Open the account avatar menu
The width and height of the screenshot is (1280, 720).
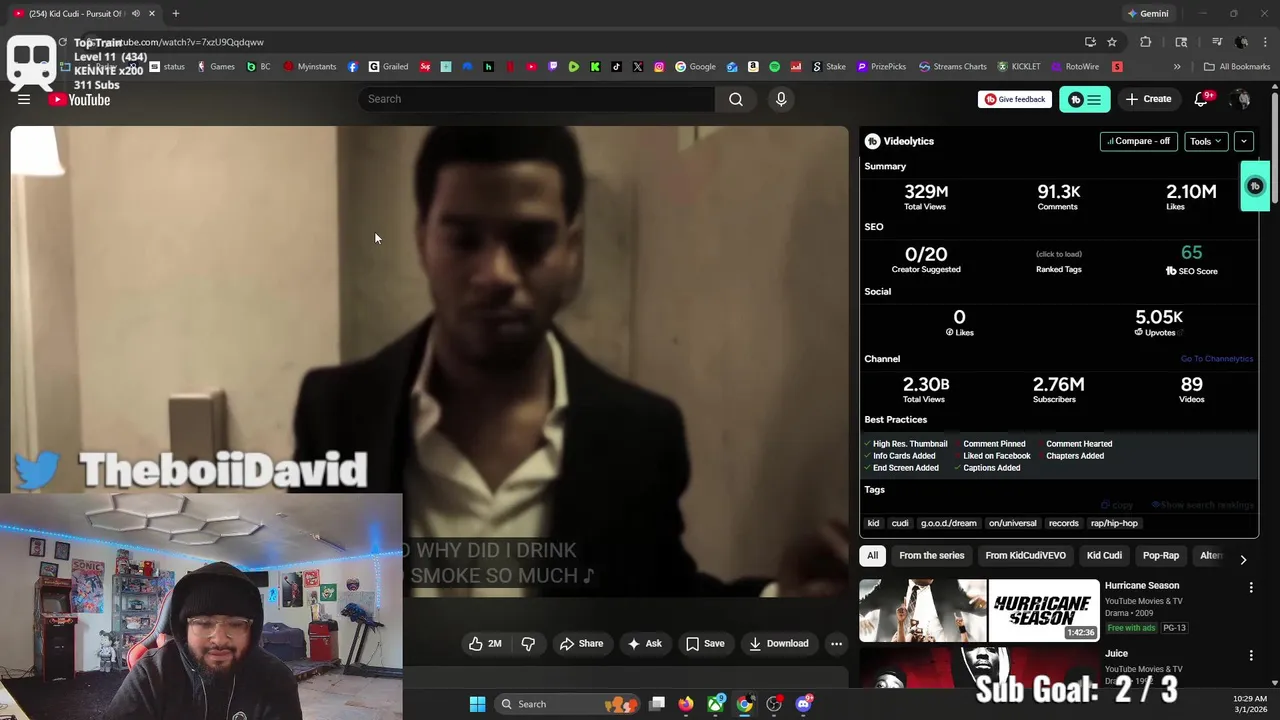pos(1240,99)
